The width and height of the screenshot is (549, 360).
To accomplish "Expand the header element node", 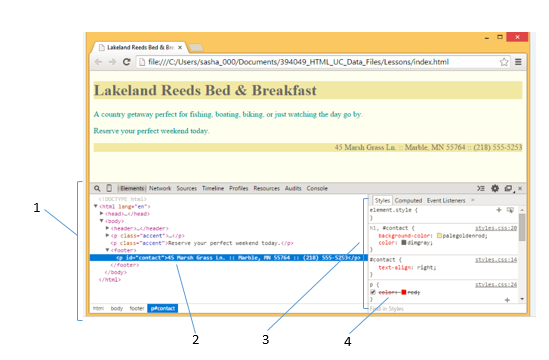I will point(107,228).
